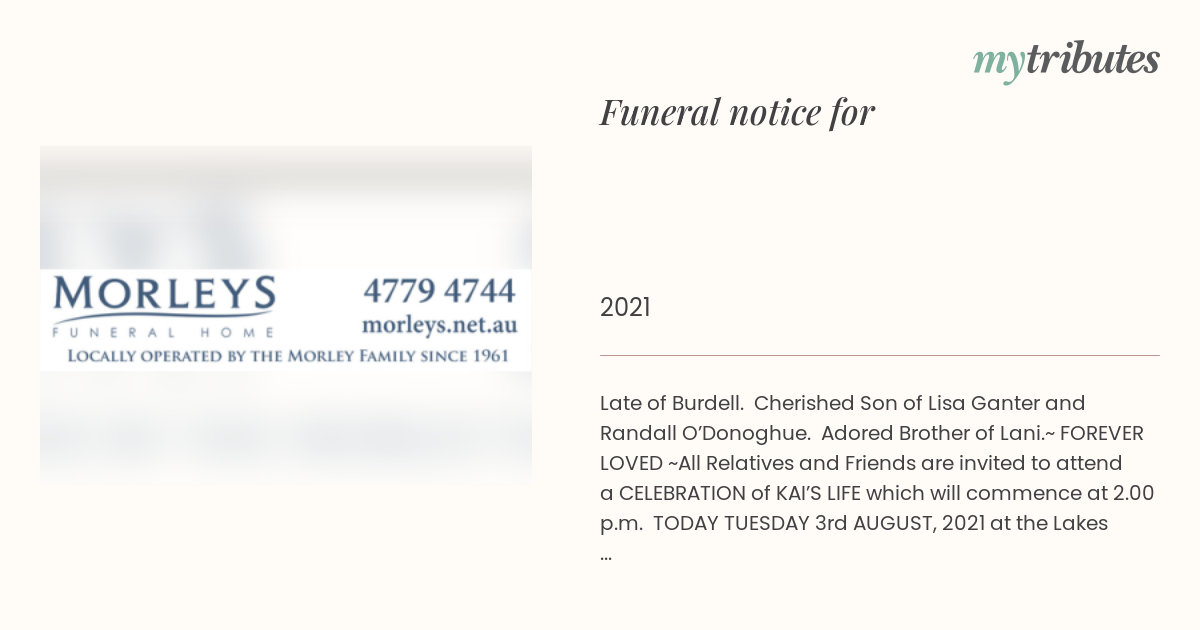Click the Morley Family since 1961 tagline
Screen dimensions: 1200x630
pyautogui.click(x=288, y=355)
